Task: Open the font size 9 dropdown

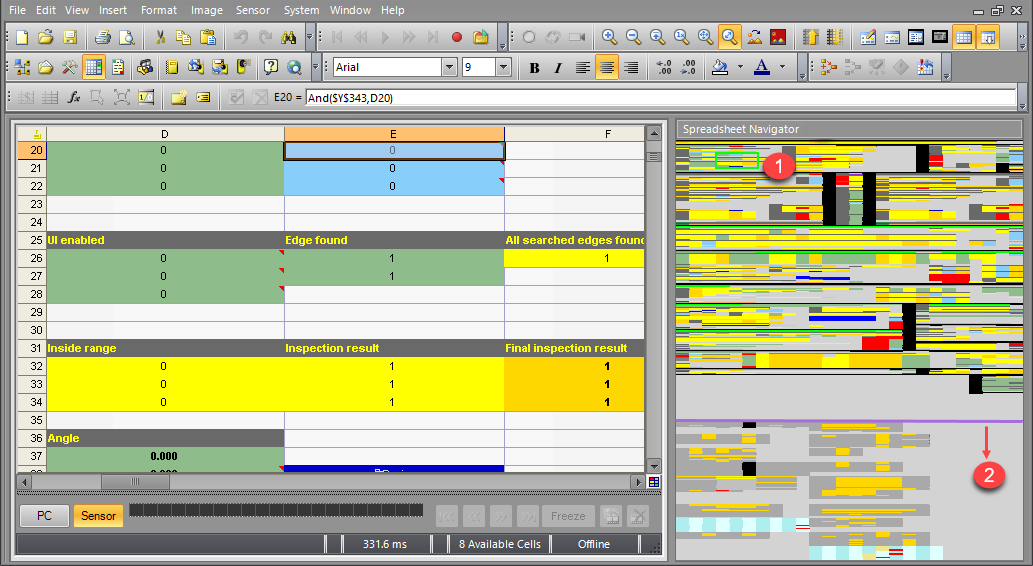Action: point(503,68)
